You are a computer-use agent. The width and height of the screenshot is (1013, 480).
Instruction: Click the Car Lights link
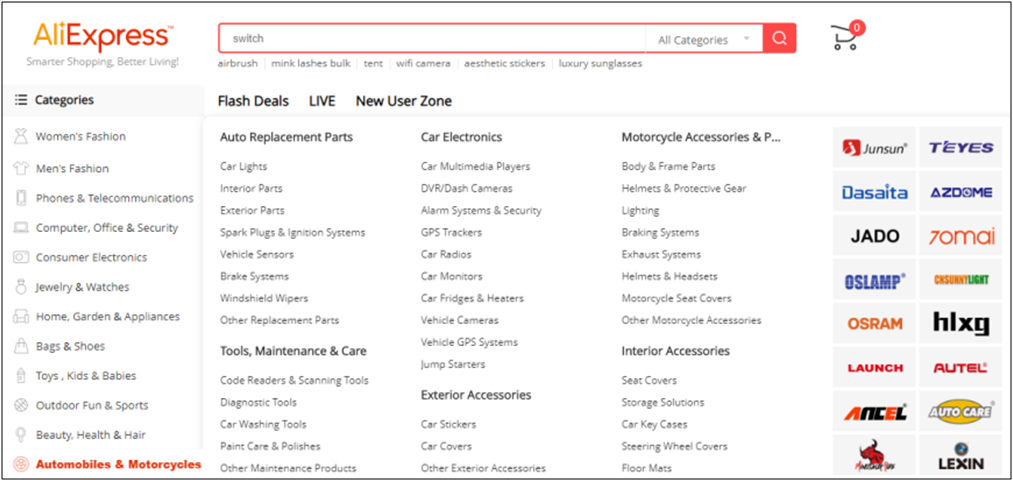coord(243,166)
